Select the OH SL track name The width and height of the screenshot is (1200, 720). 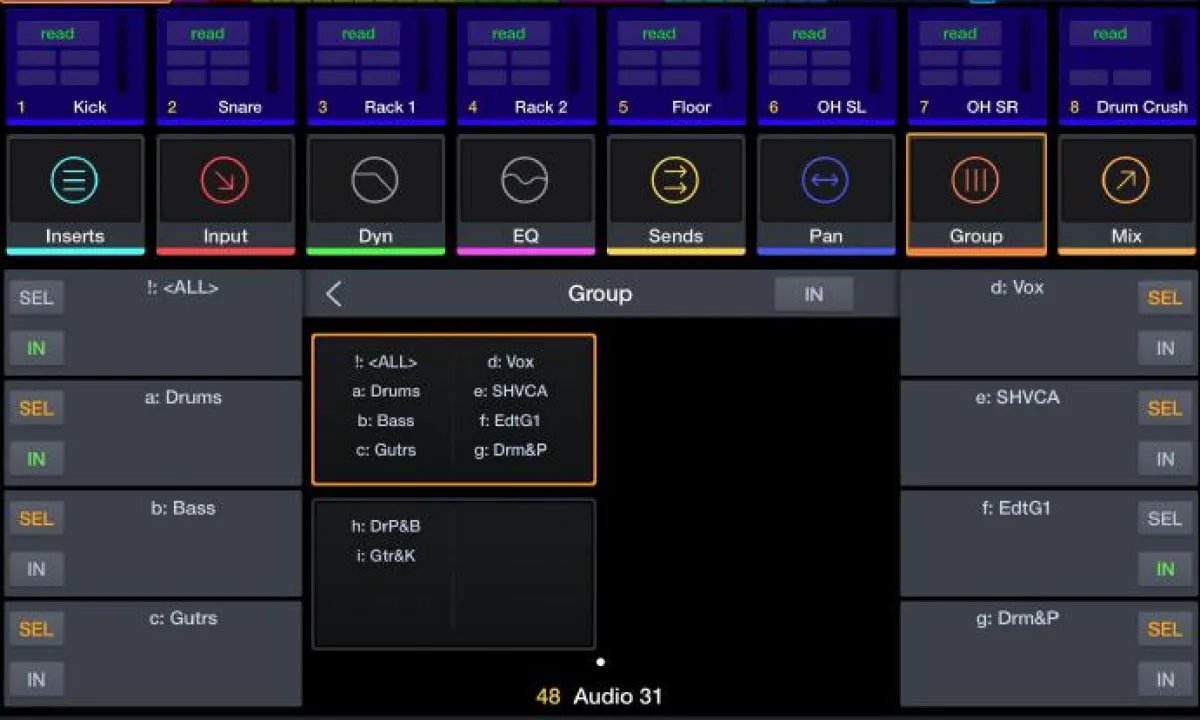coord(842,106)
